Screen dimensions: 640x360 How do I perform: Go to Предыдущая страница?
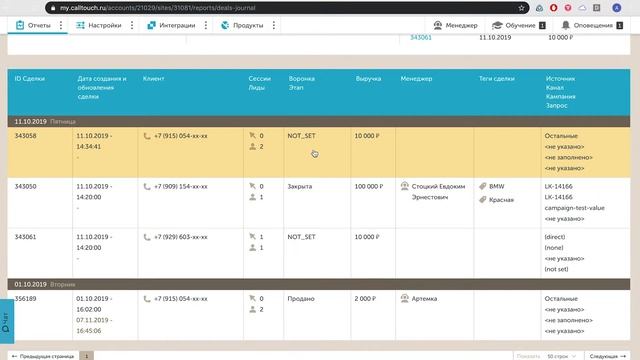(43, 356)
